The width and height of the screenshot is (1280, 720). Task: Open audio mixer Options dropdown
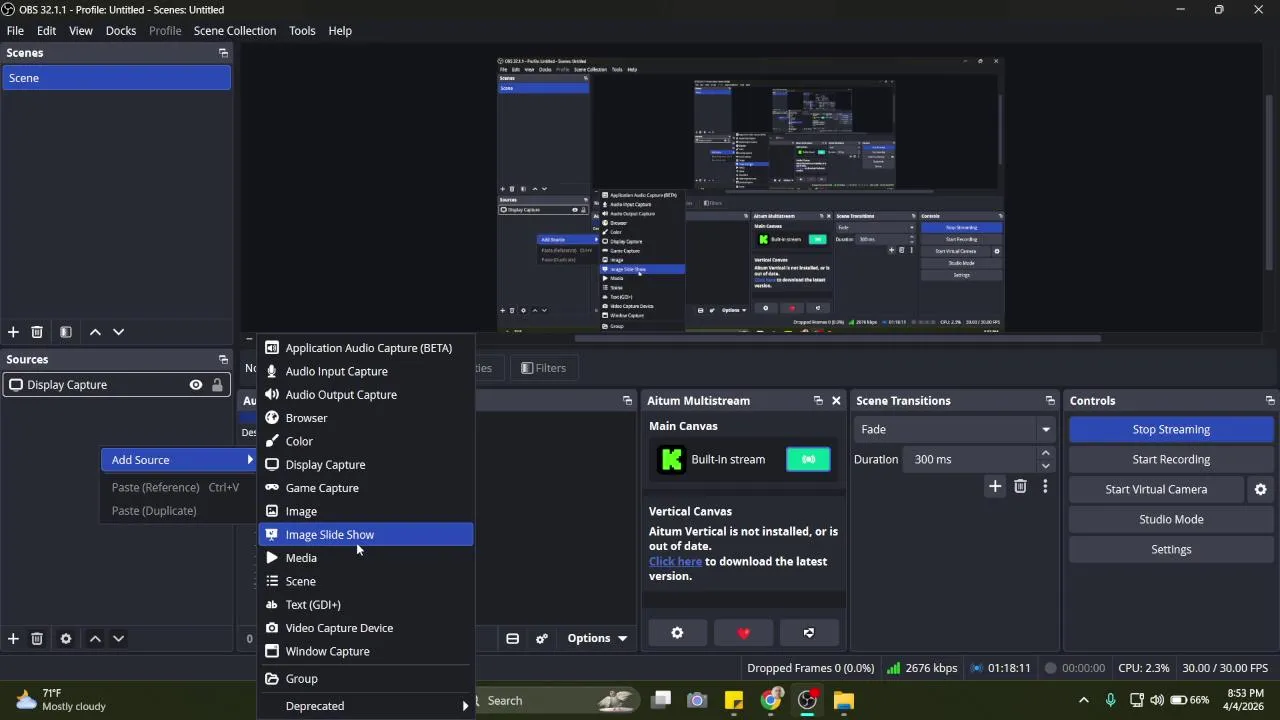pos(597,639)
